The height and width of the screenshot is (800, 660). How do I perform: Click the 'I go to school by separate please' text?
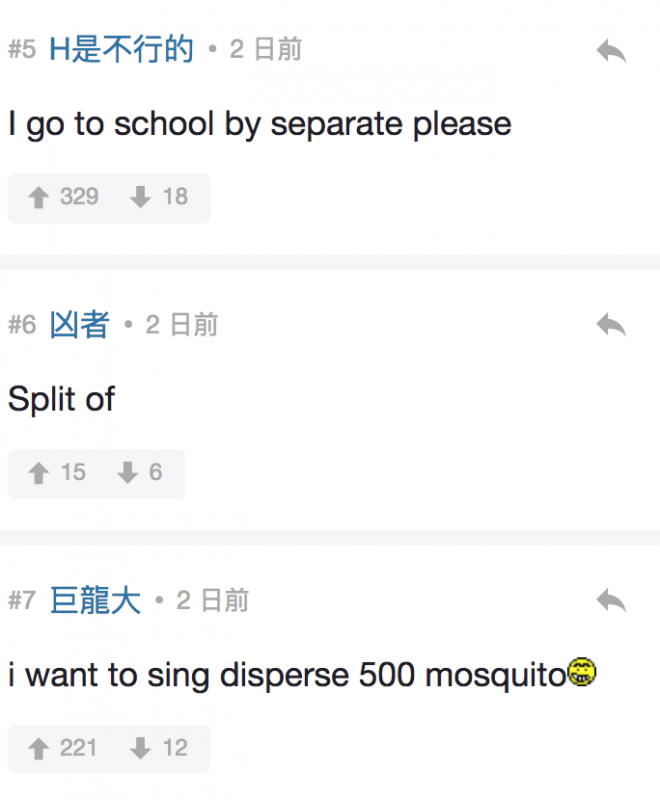tap(259, 124)
